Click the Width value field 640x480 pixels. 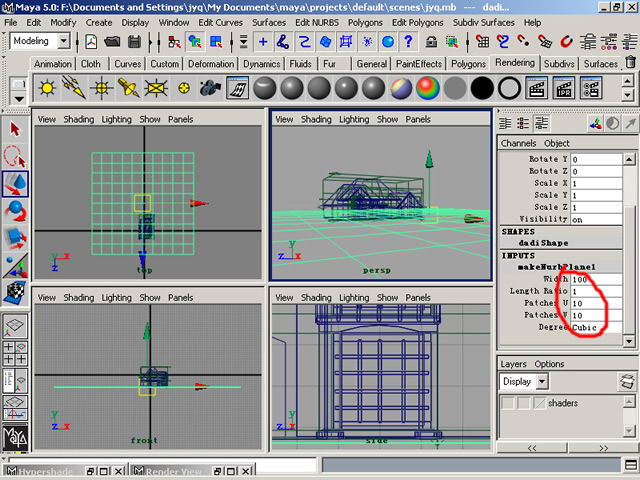[596, 279]
